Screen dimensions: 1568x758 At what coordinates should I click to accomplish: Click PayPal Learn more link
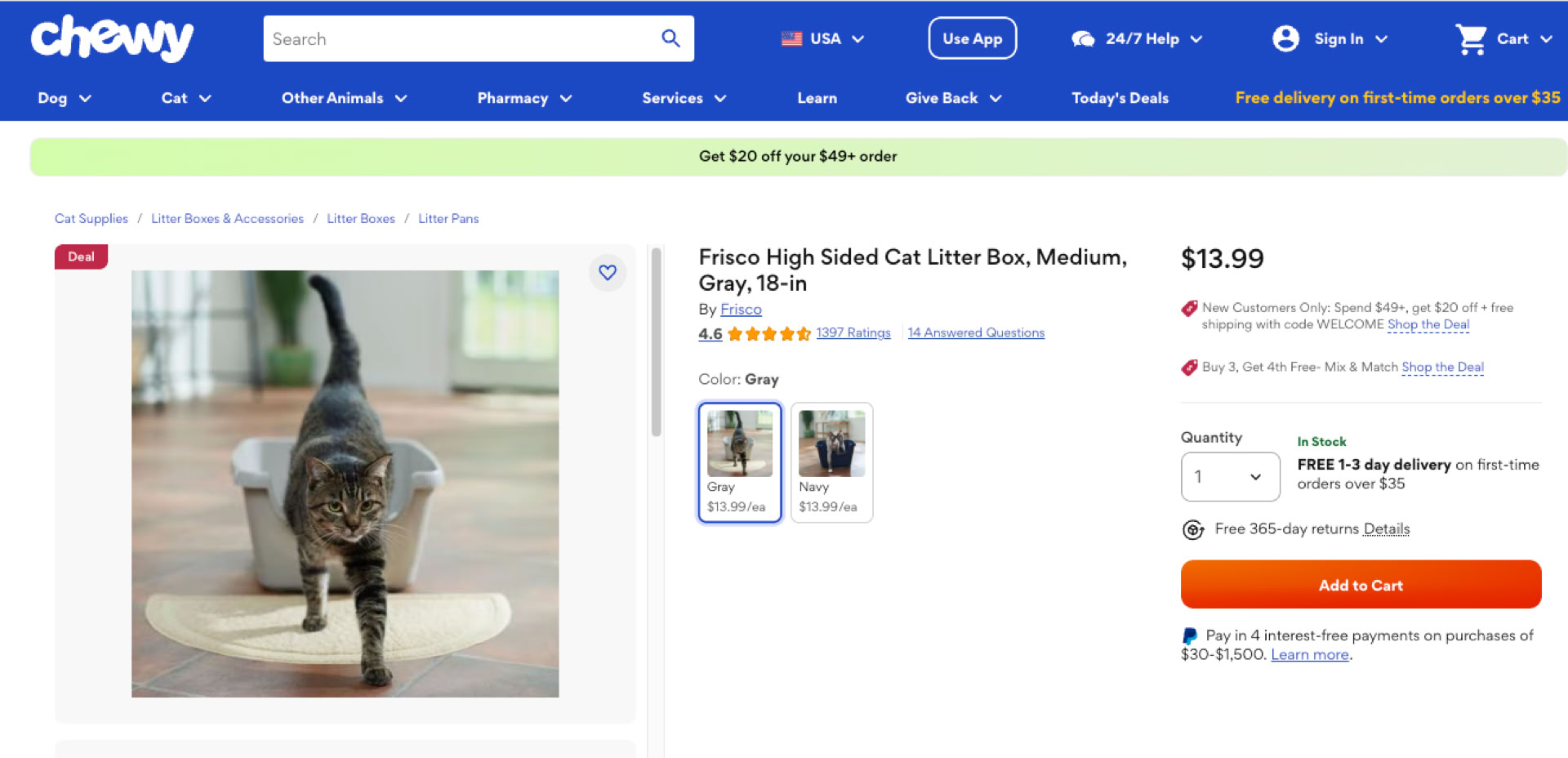point(1310,655)
